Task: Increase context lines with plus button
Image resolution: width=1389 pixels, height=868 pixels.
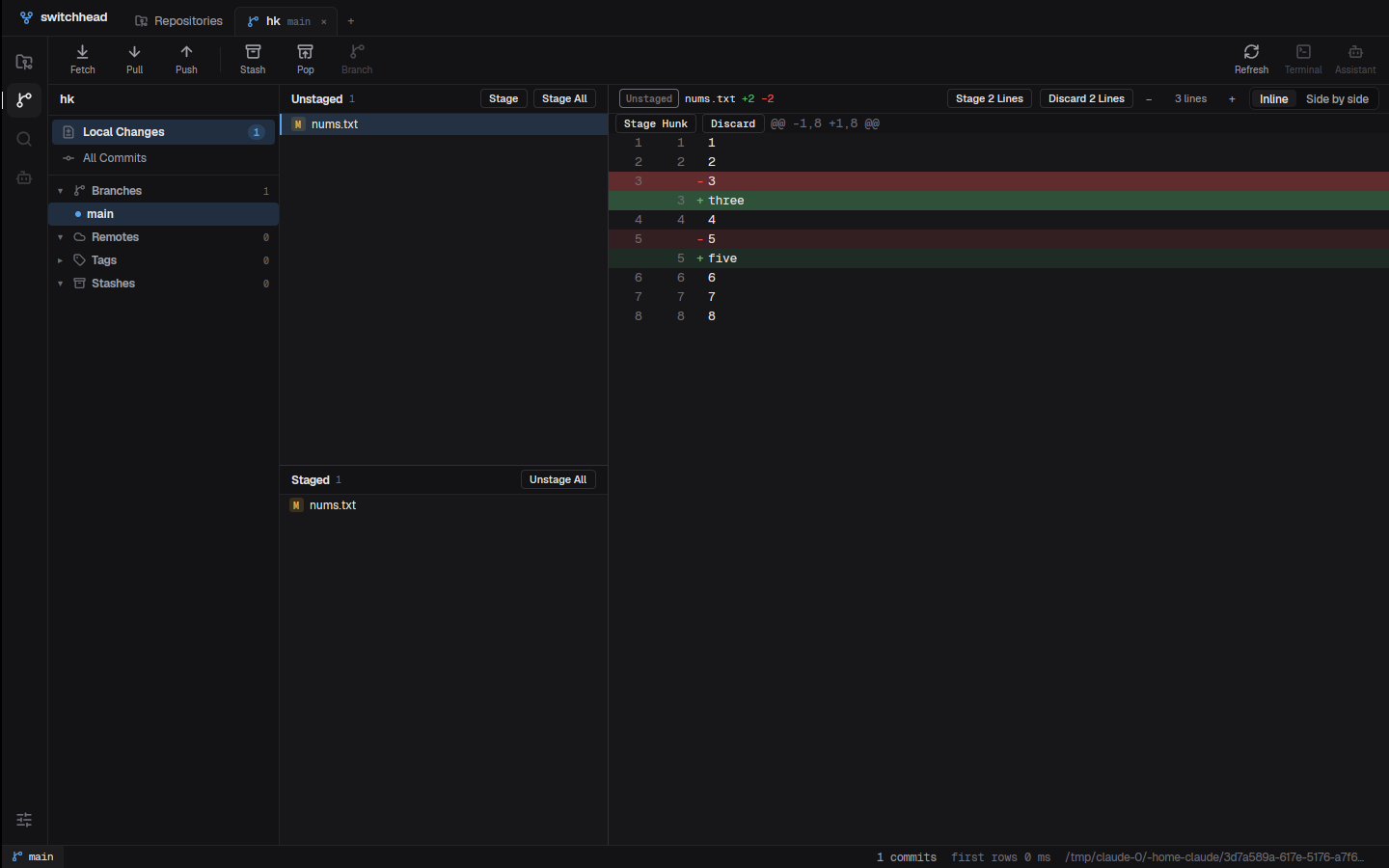Action: [x=1232, y=99]
